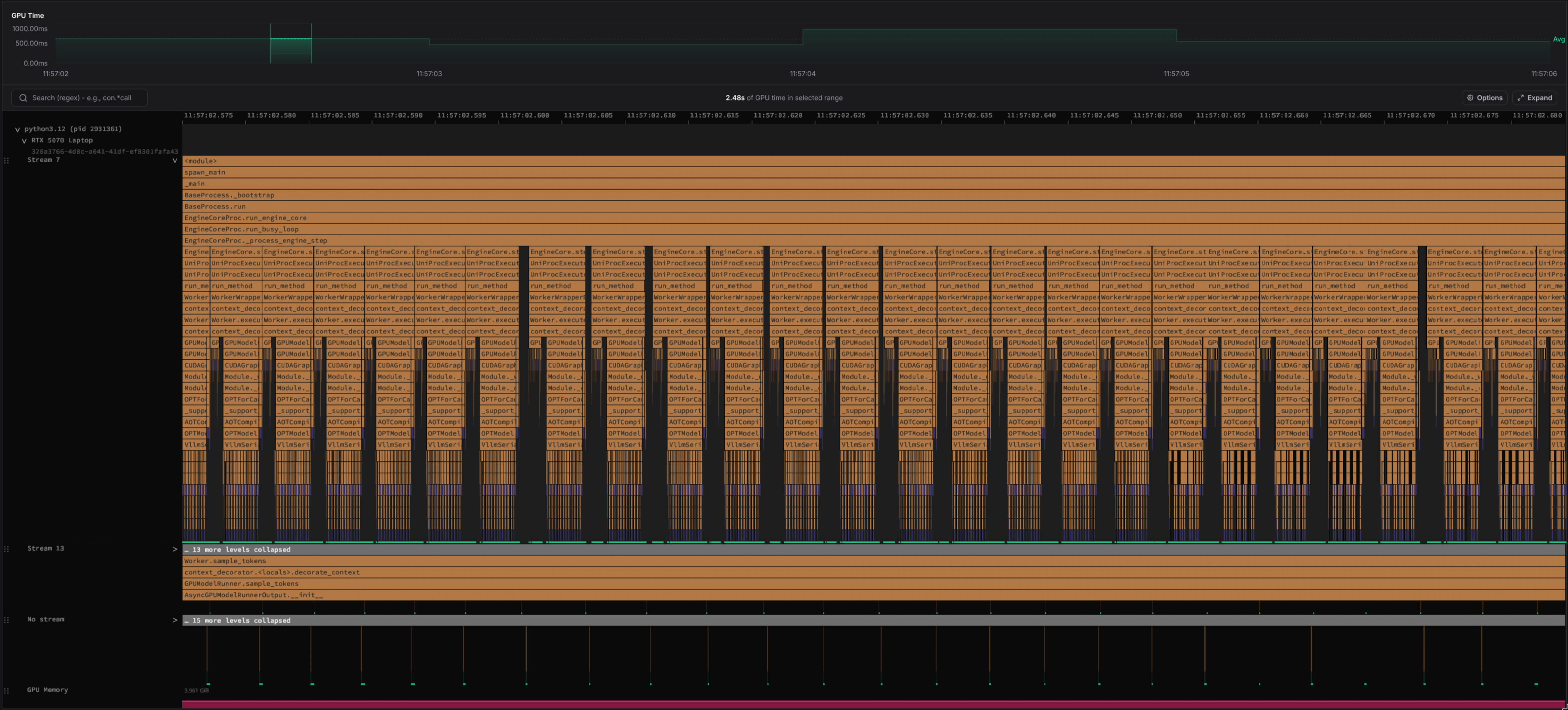Grab the drag handle beside Stream 7
Viewport: 1568px width, 710px height.
point(7,161)
